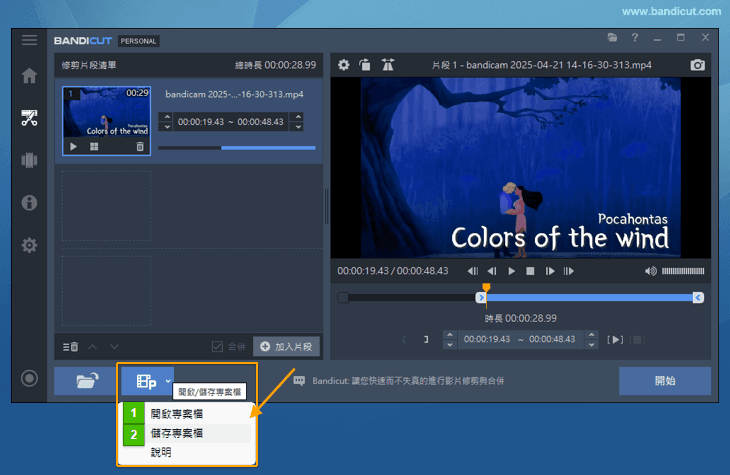
Task: Click preview time range input field
Action: [520, 339]
